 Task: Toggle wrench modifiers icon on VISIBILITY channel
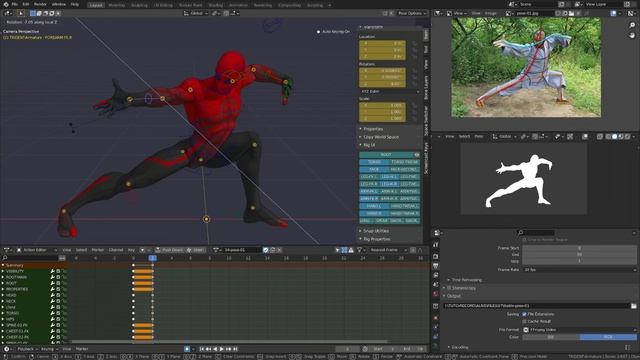(x=52, y=271)
